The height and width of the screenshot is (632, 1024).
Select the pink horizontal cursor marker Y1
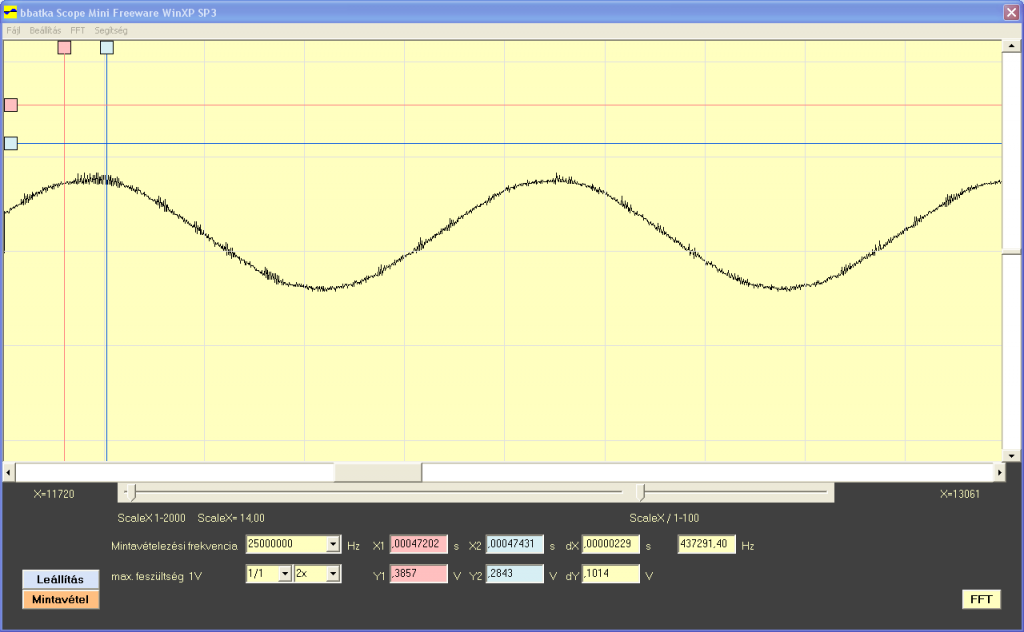[11, 105]
